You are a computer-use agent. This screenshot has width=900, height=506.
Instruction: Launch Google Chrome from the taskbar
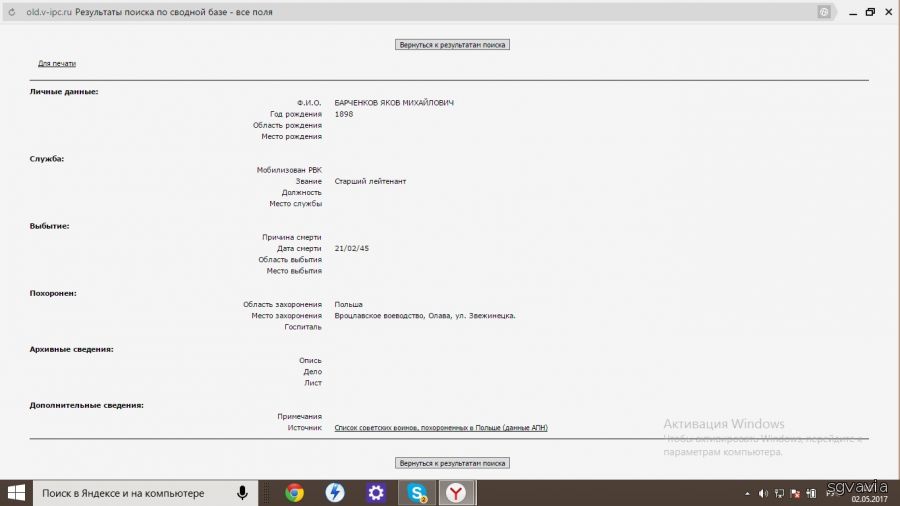pyautogui.click(x=294, y=493)
